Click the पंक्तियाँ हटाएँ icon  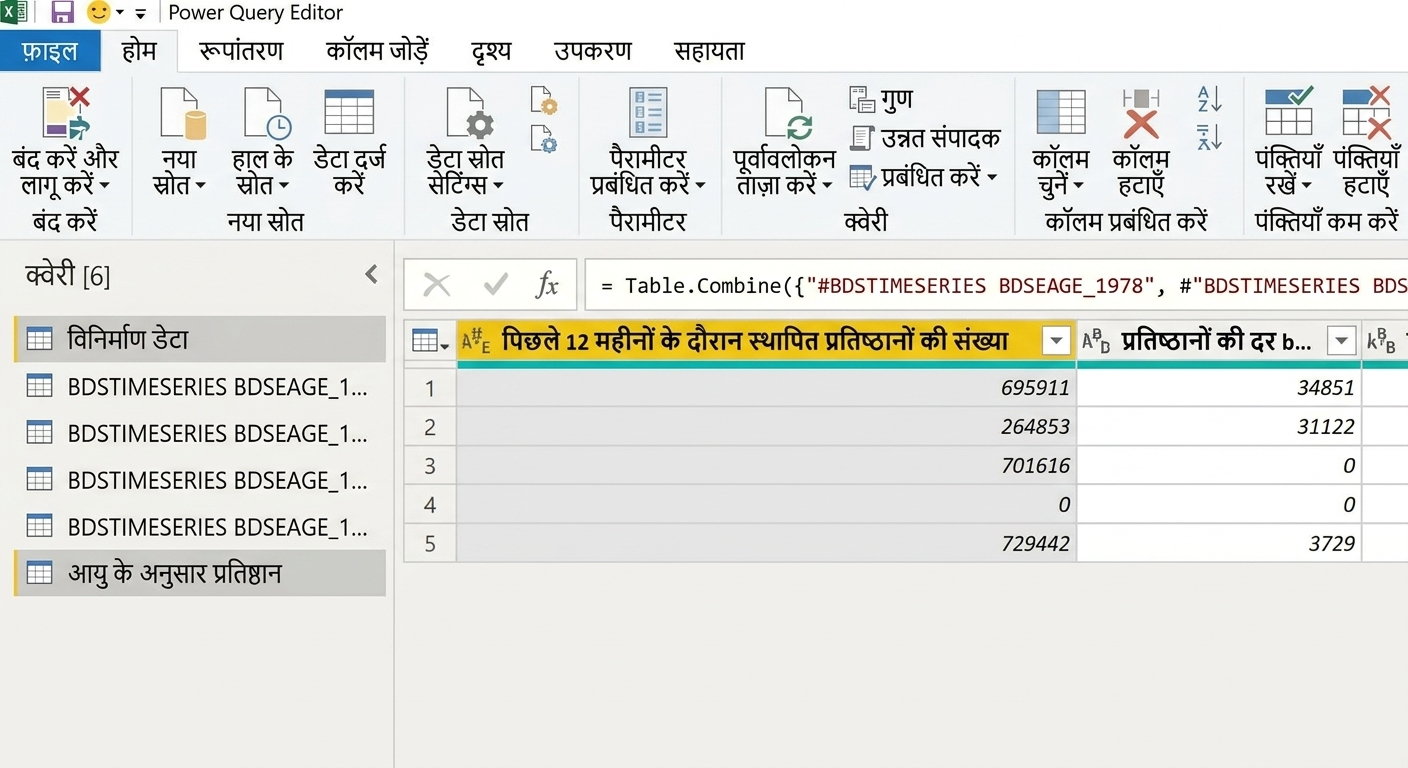coord(1366,111)
